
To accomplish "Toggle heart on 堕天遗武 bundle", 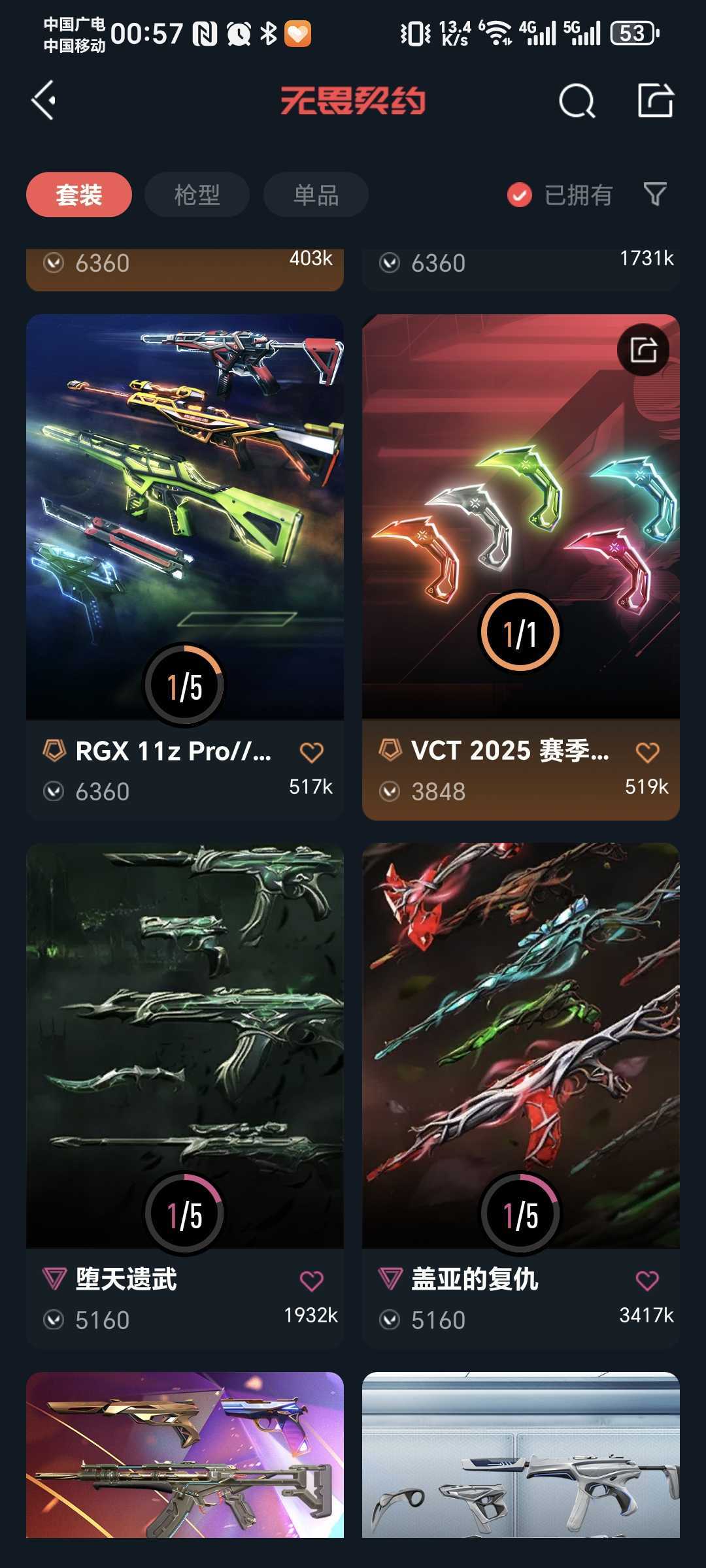I will click(311, 1281).
